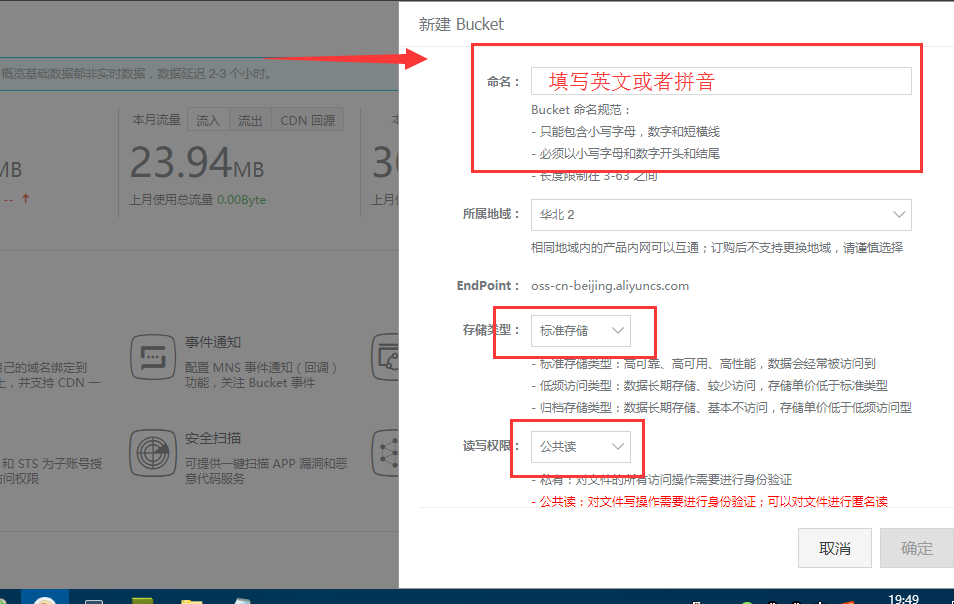Click the 低频访问类型 description line
954x604 pixels.
point(709,386)
